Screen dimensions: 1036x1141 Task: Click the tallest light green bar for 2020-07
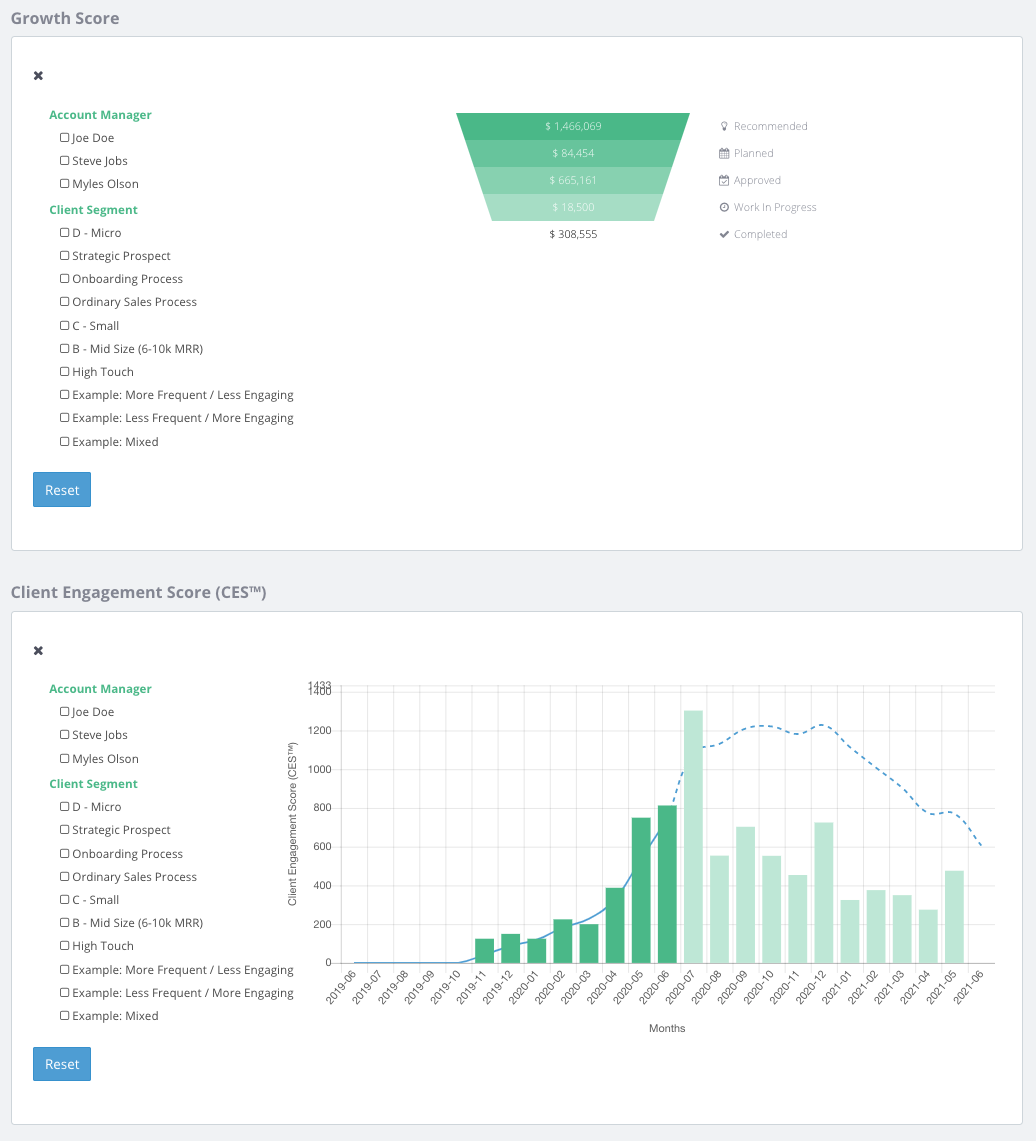[x=693, y=837]
